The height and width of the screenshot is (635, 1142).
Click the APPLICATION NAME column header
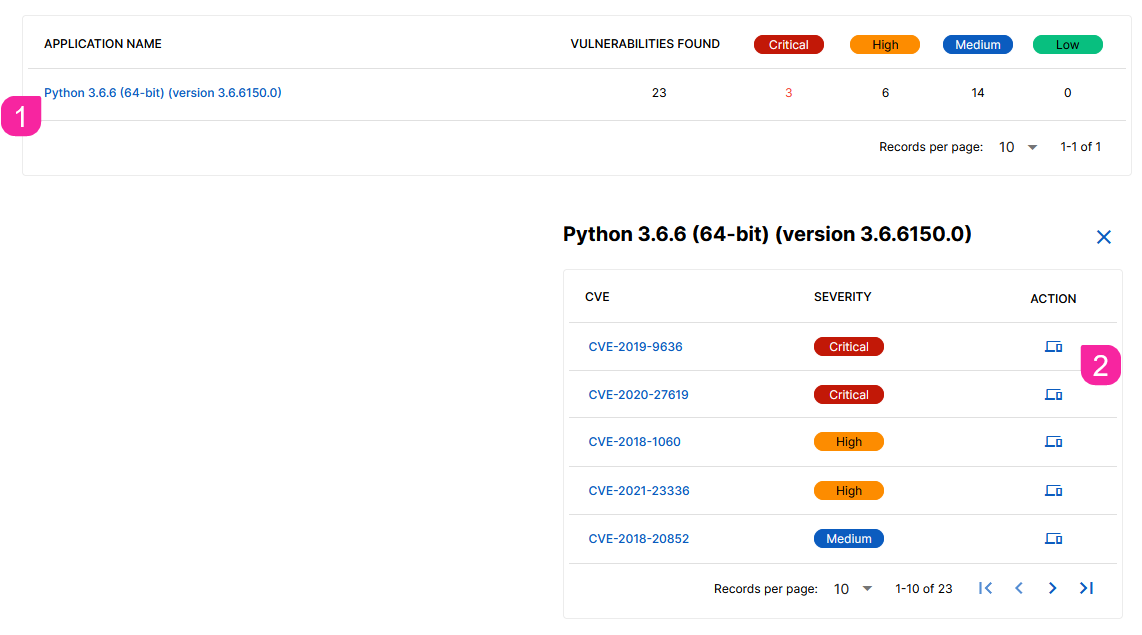point(103,44)
